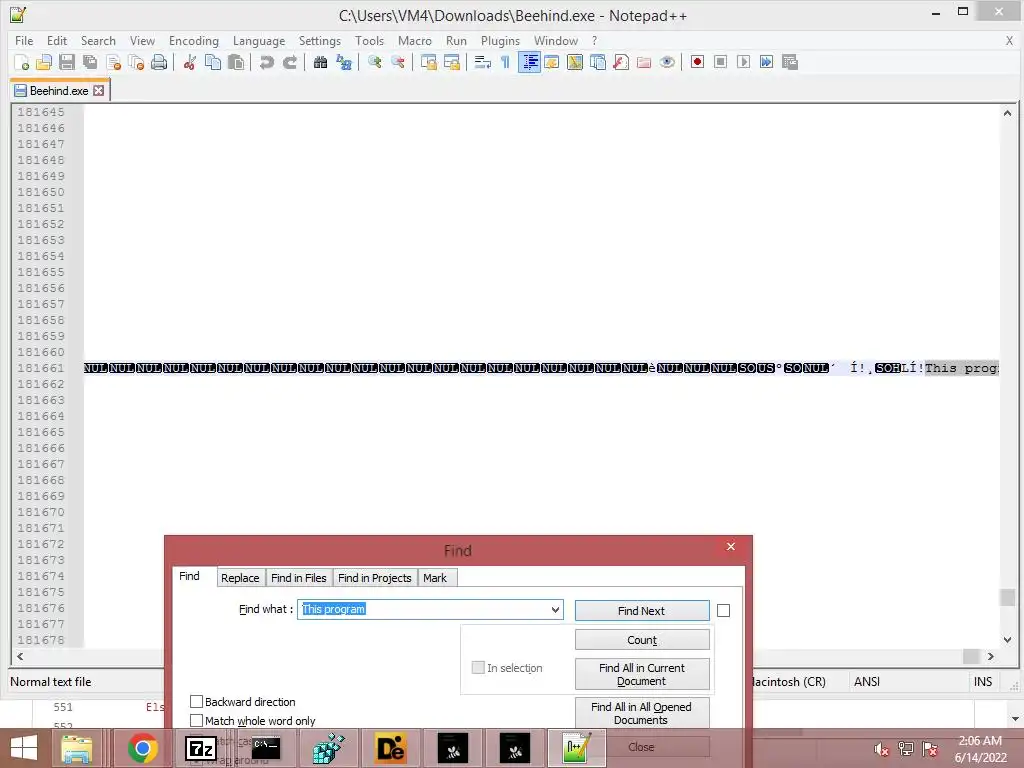Open the Macro menu
This screenshot has height=768, width=1024.
coord(415,40)
